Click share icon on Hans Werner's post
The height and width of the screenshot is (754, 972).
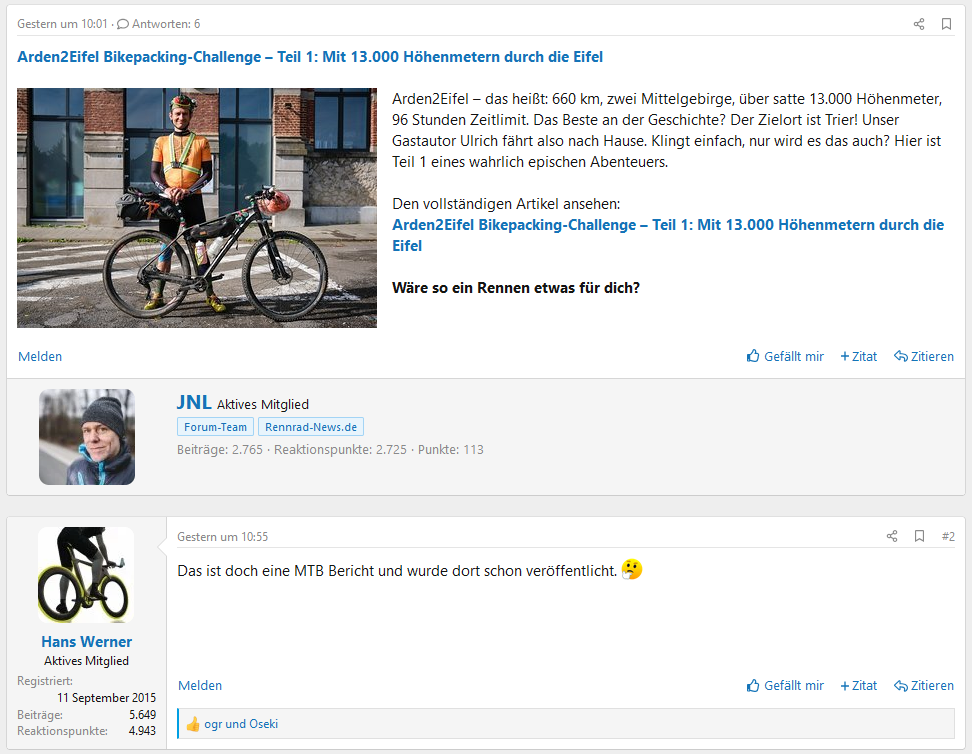coord(892,537)
